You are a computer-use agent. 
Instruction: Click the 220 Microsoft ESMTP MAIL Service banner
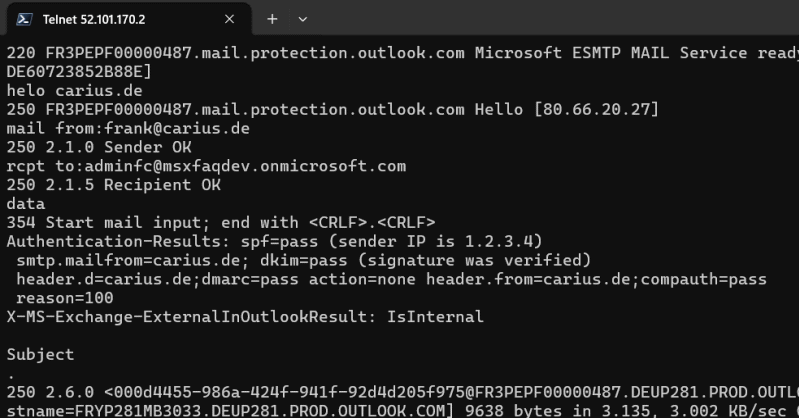pos(400,53)
